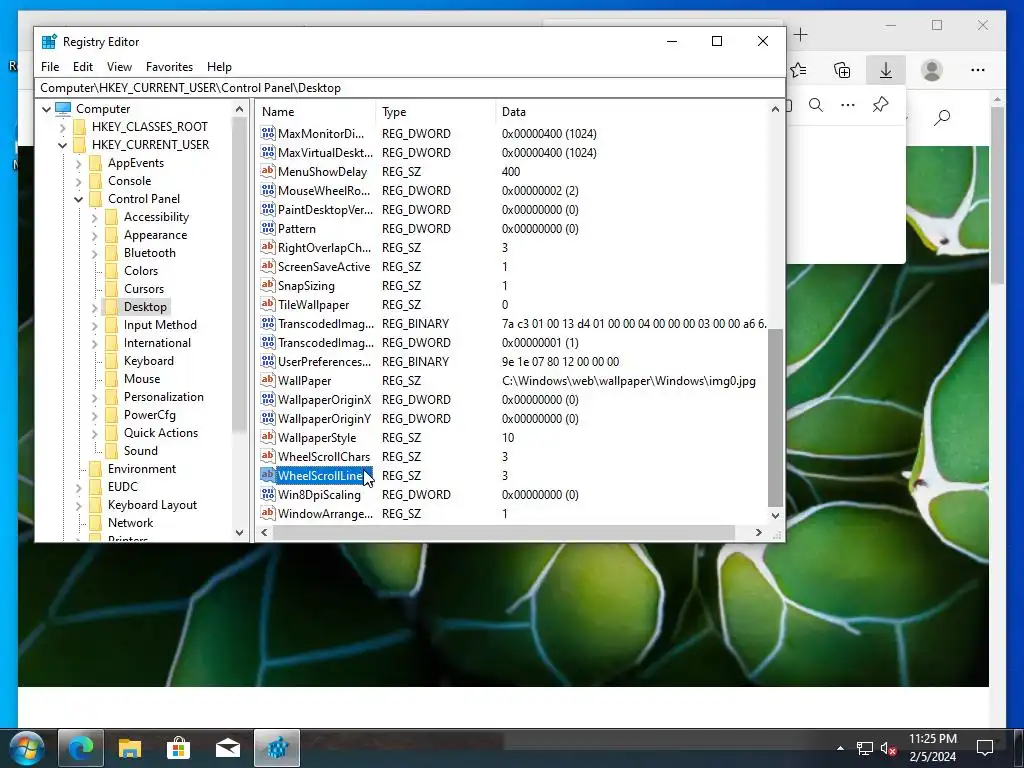The height and width of the screenshot is (768, 1024).
Task: Select the ScreenSaveActive value
Action: pos(324,266)
